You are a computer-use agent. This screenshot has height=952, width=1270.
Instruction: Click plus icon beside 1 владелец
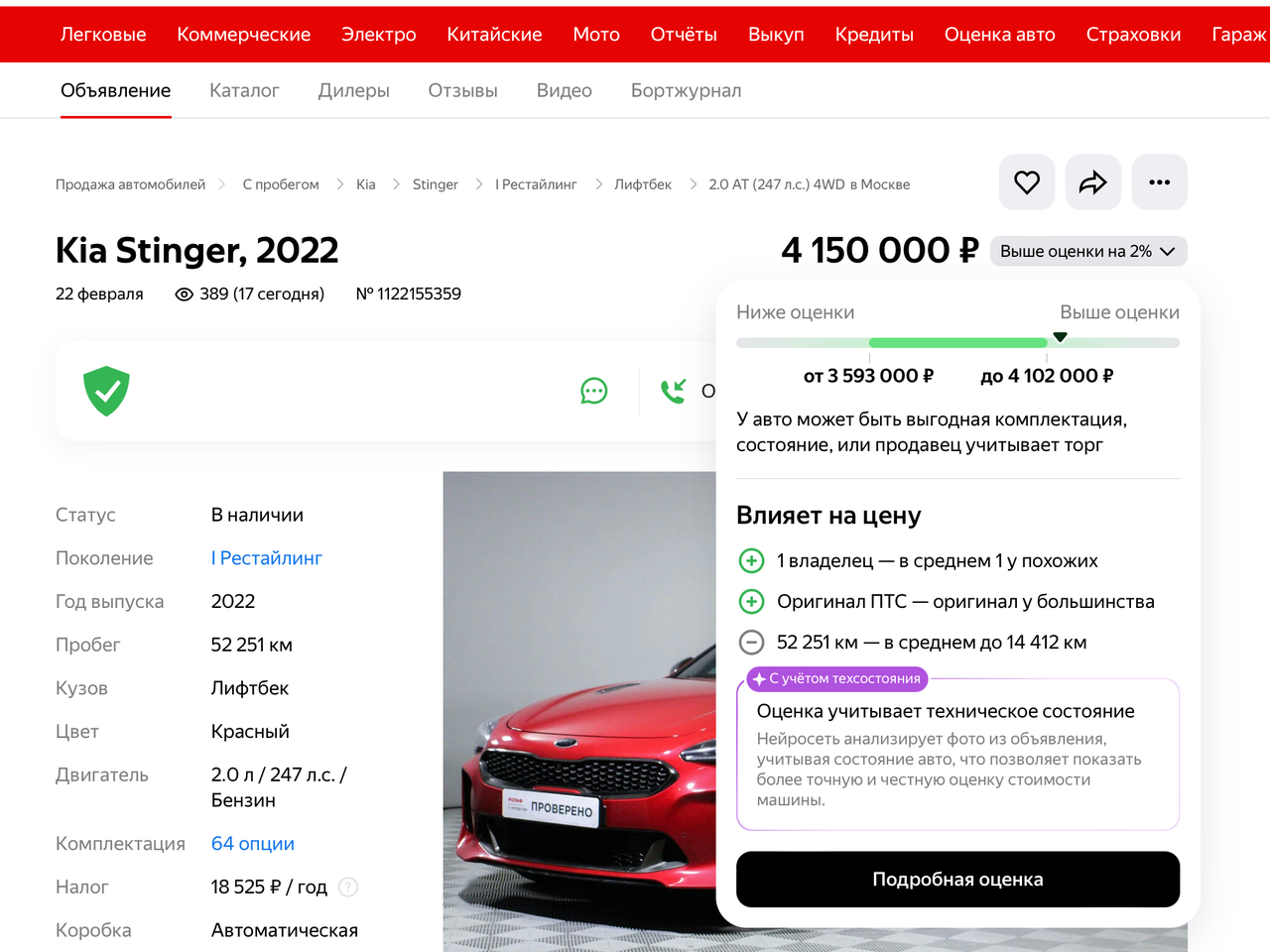(752, 561)
